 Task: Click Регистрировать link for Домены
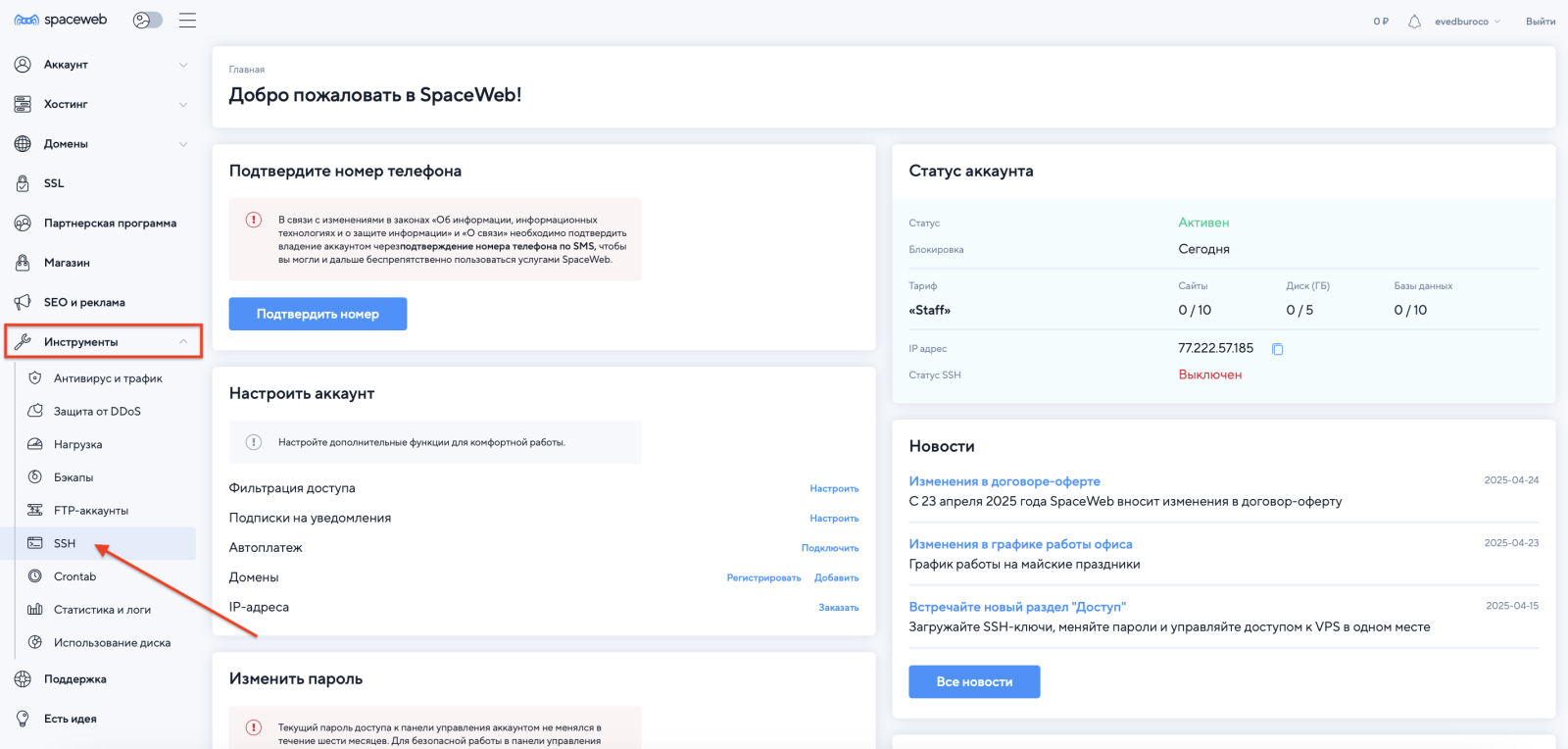click(x=763, y=577)
